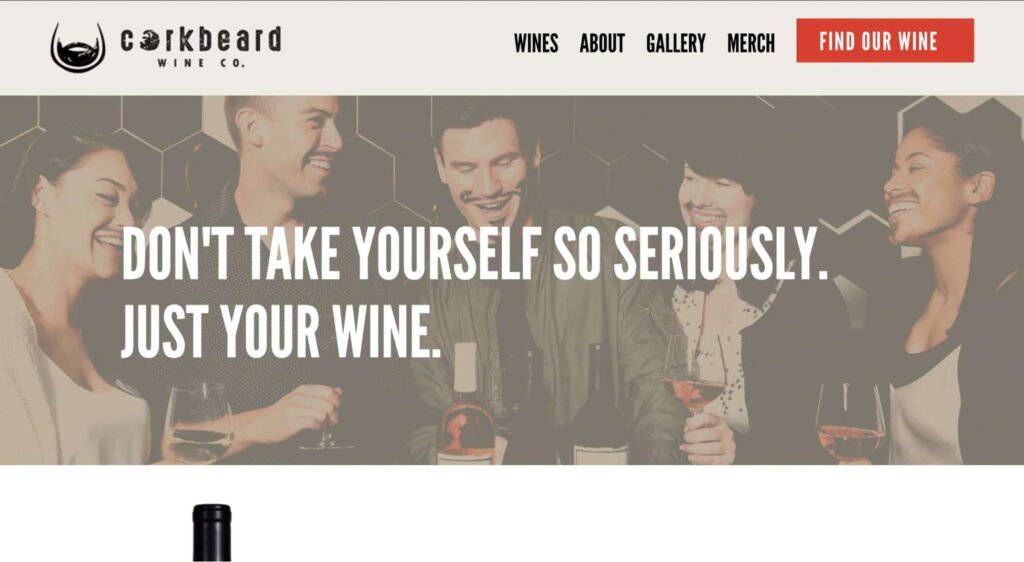
Task: Click the red FIND OUR WINE button
Action: 885,40
